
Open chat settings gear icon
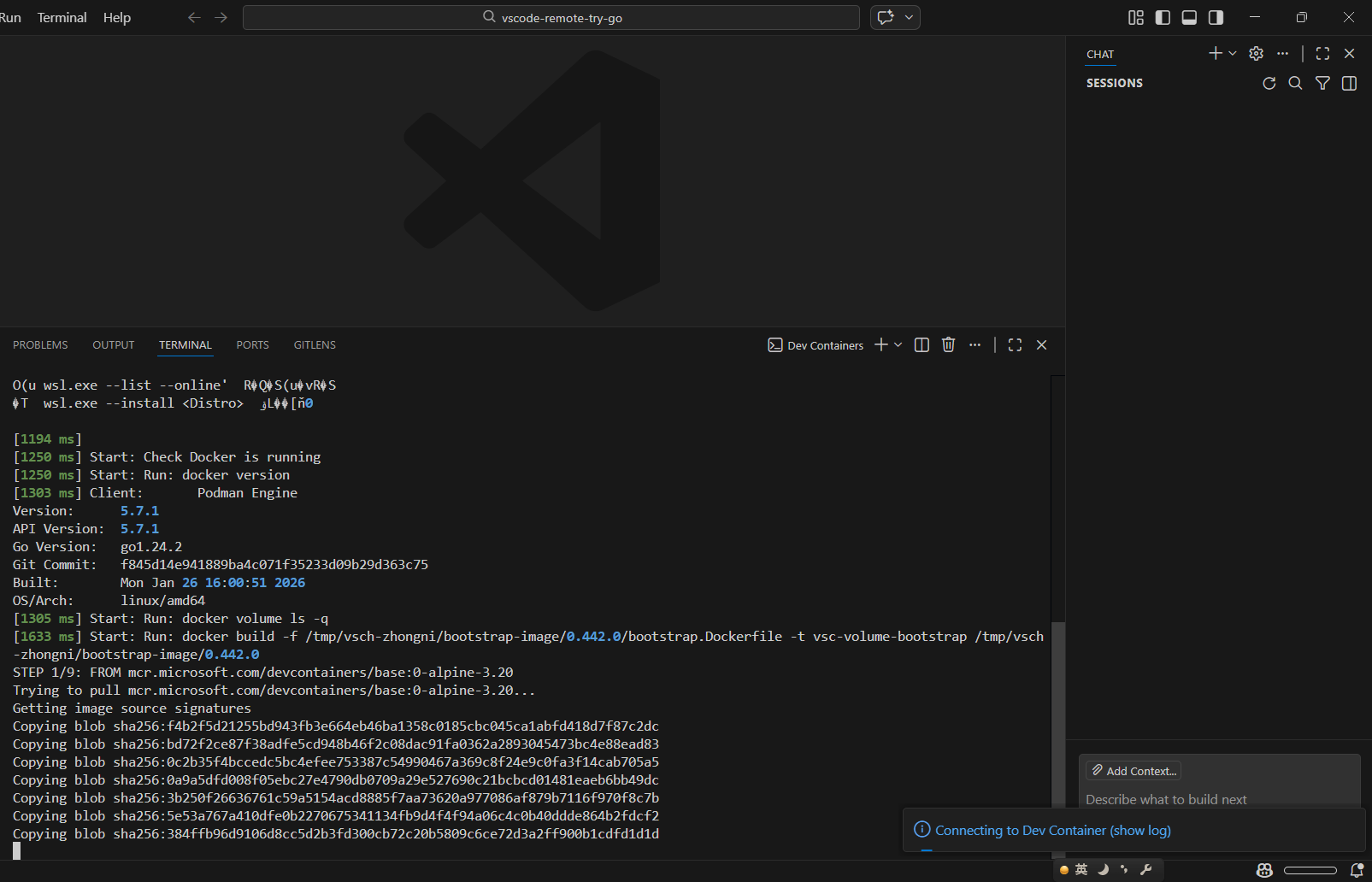click(x=1256, y=53)
